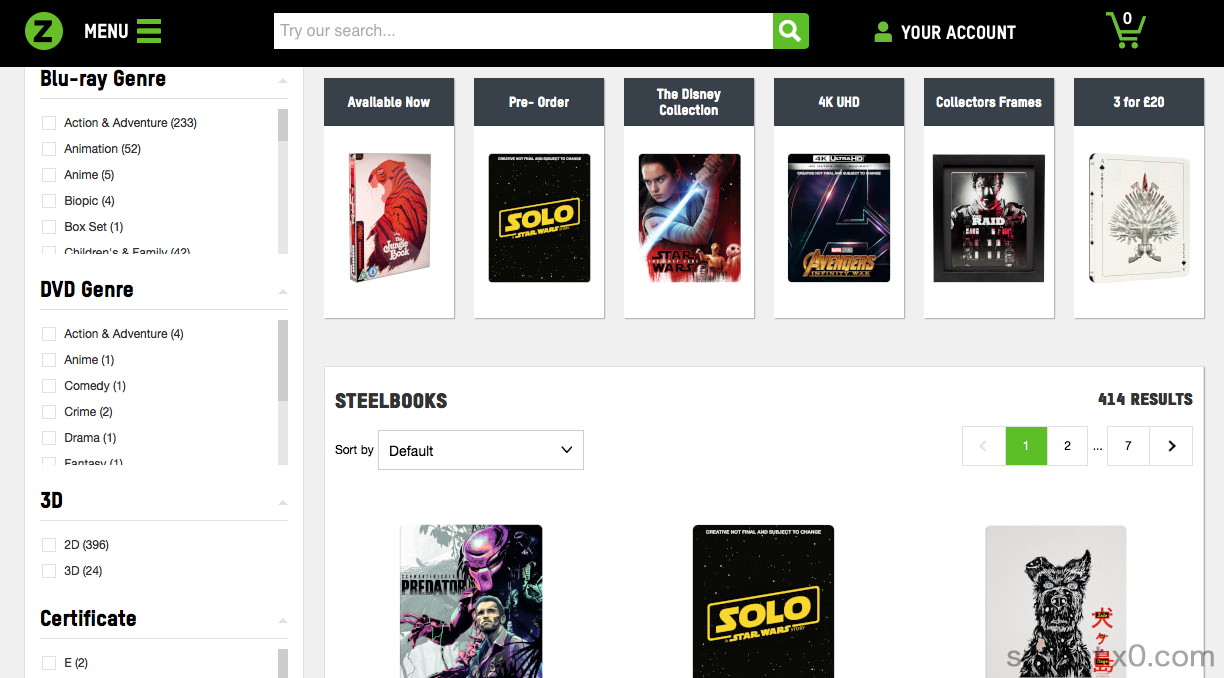Open the Sort by Default dropdown
The image size is (1224, 678).
(x=481, y=450)
